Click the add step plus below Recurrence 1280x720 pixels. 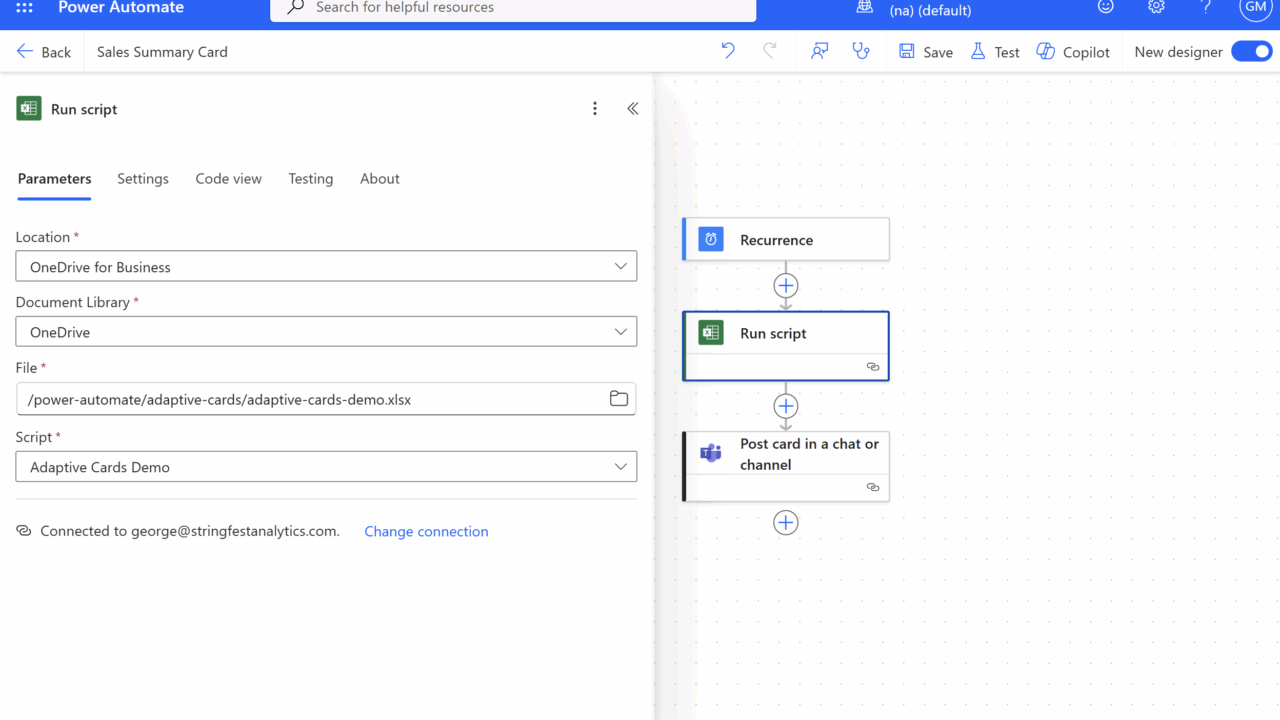pos(786,286)
